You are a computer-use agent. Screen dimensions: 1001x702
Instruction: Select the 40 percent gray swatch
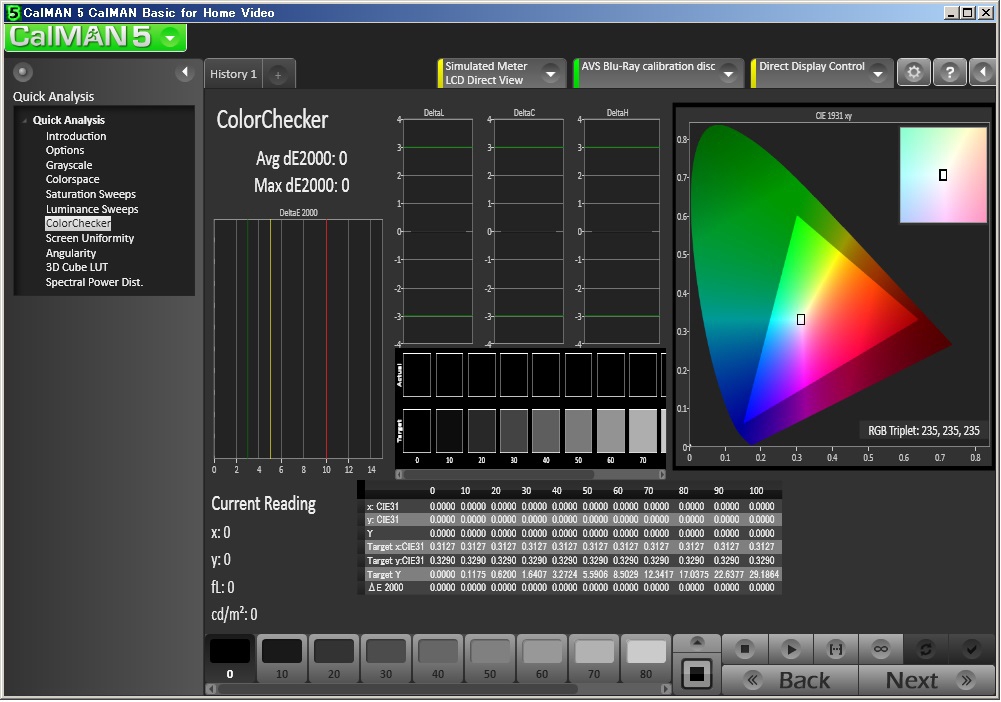(438, 659)
